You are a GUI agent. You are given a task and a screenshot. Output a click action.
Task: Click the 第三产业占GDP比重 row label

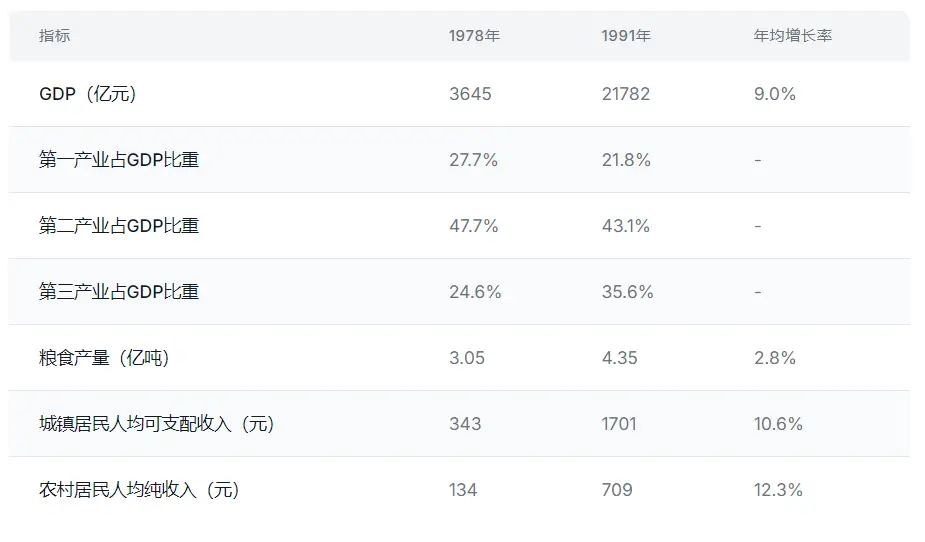pyautogui.click(x=119, y=292)
